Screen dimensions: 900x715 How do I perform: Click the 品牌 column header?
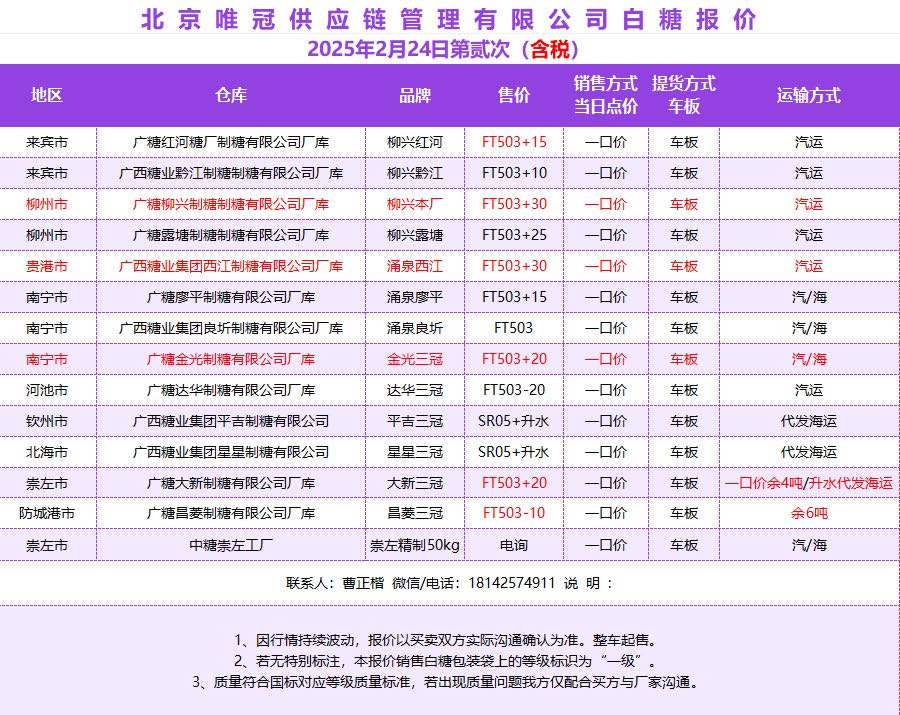415,96
